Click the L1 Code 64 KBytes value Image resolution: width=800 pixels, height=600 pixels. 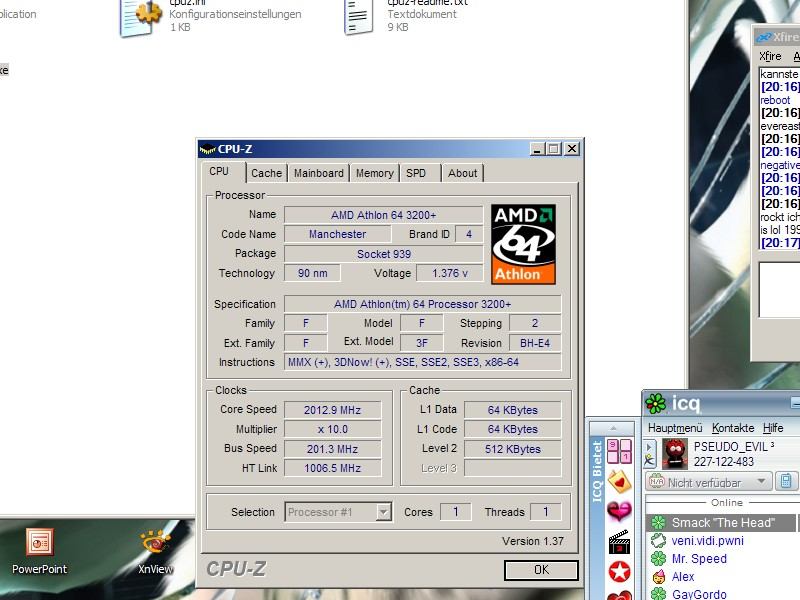click(x=512, y=429)
